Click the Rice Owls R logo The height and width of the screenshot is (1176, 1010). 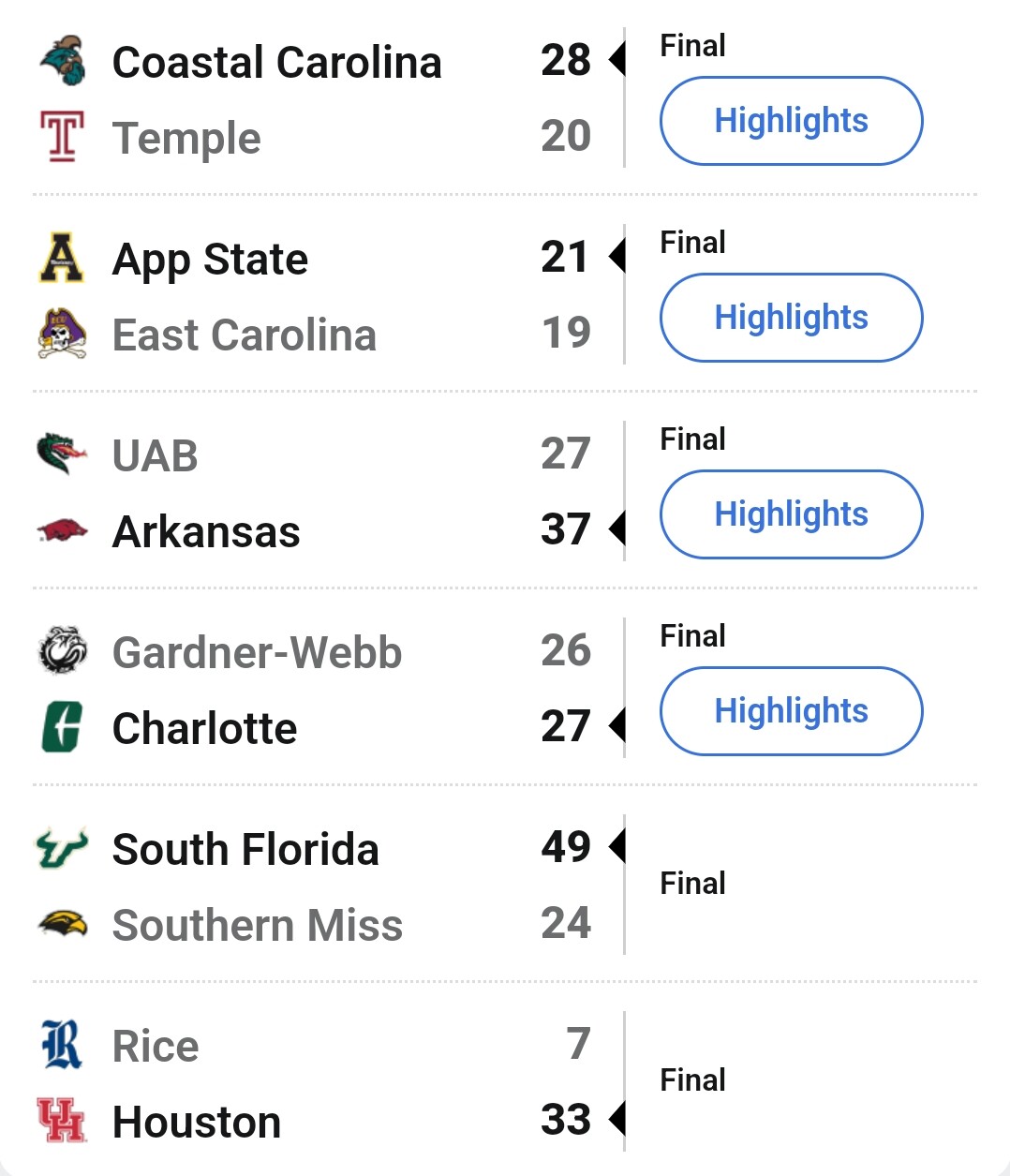coord(63,1046)
